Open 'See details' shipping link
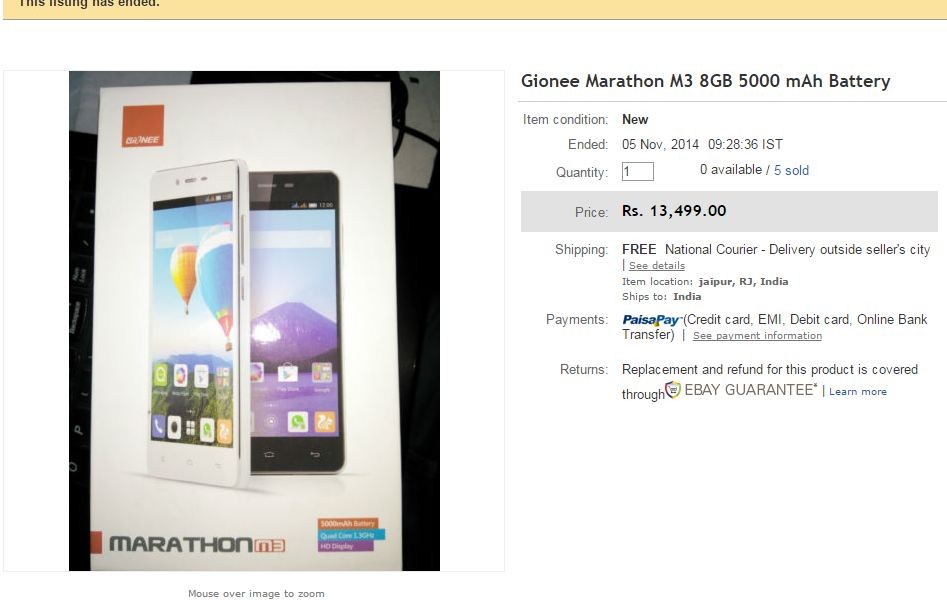This screenshot has width=947, height=600. pos(656,266)
